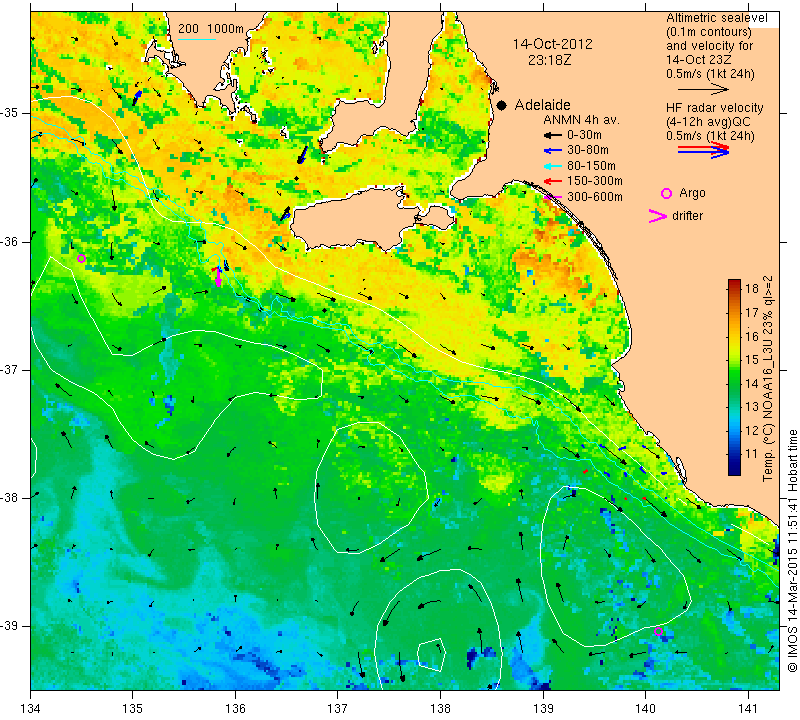Select the 'drifter' legend label
This screenshot has height=720, width=800.
pos(687,216)
